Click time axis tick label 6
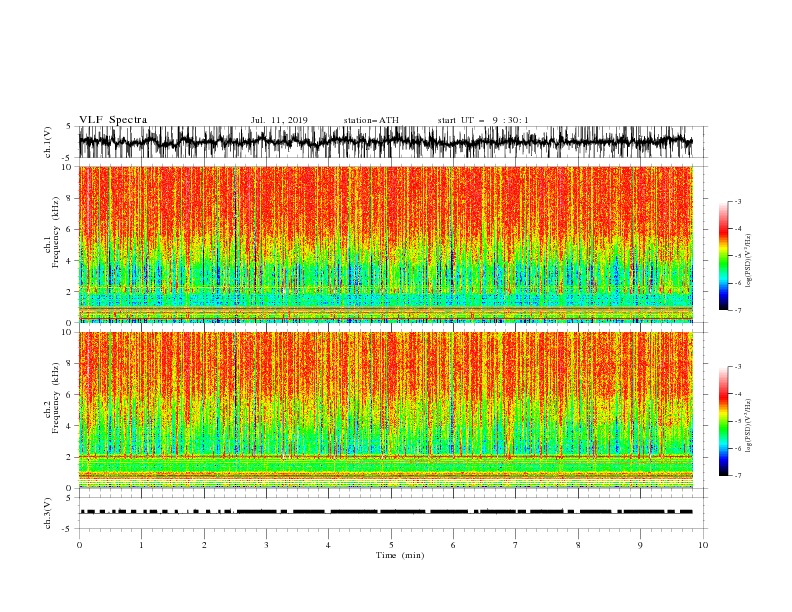 (453, 545)
